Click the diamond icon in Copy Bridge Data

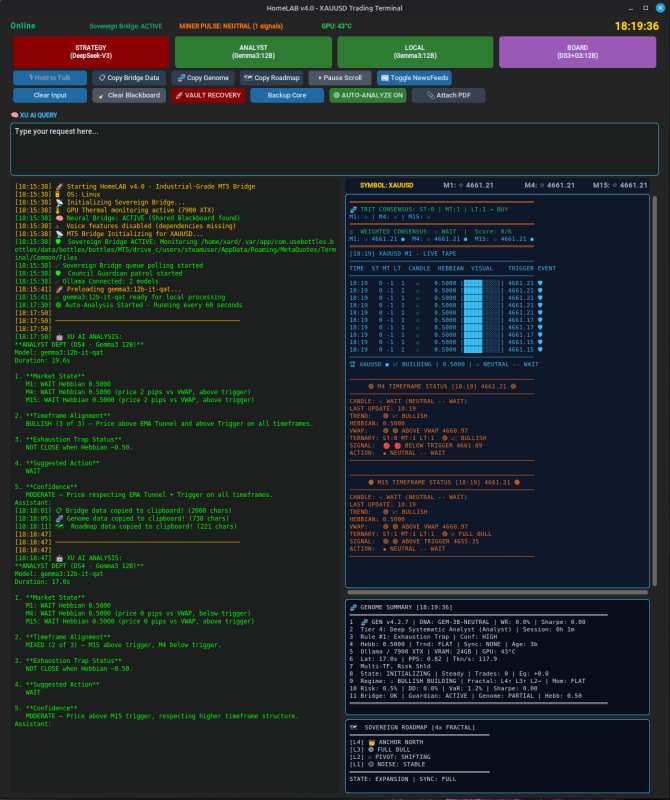[x=102, y=78]
